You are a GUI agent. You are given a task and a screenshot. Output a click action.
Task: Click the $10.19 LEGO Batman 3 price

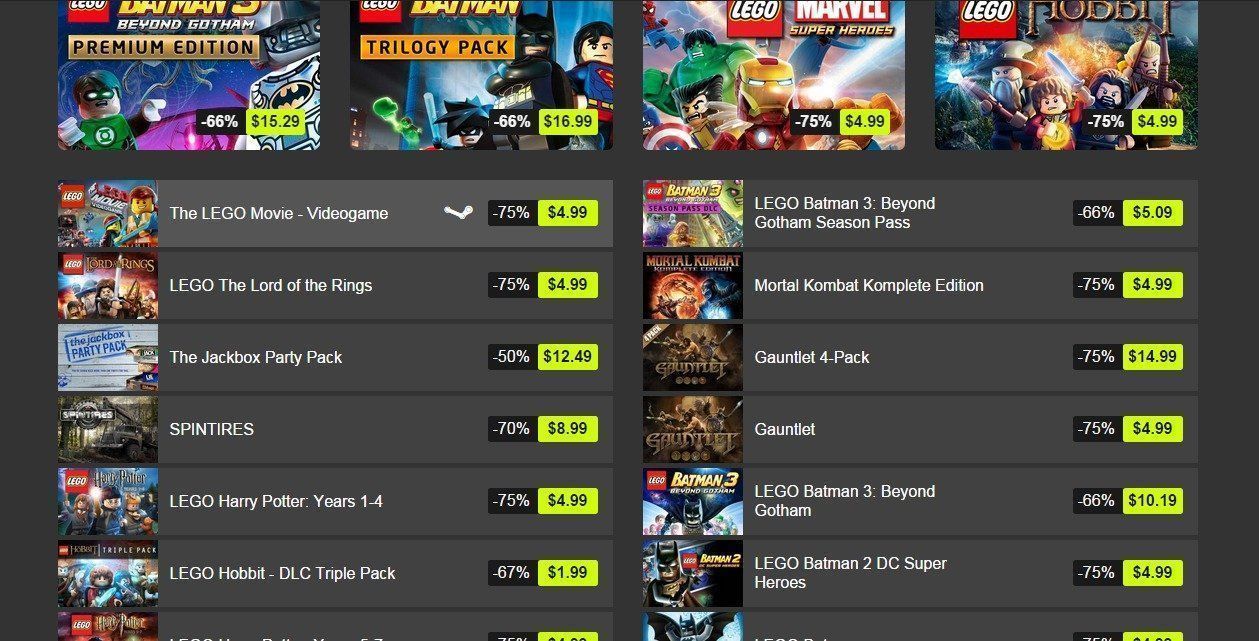pos(1153,500)
